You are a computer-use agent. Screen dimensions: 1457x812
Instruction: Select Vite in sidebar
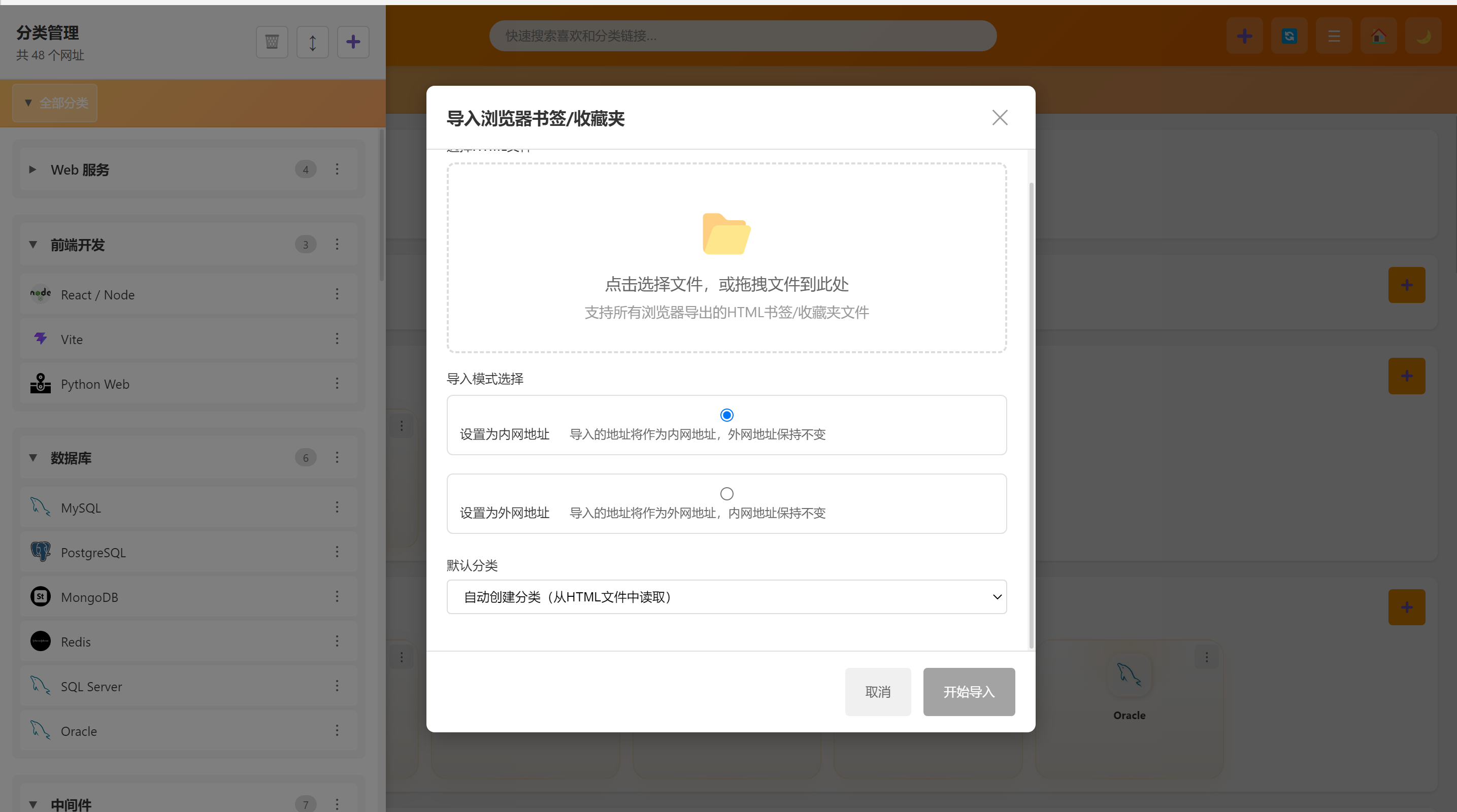[x=188, y=340]
